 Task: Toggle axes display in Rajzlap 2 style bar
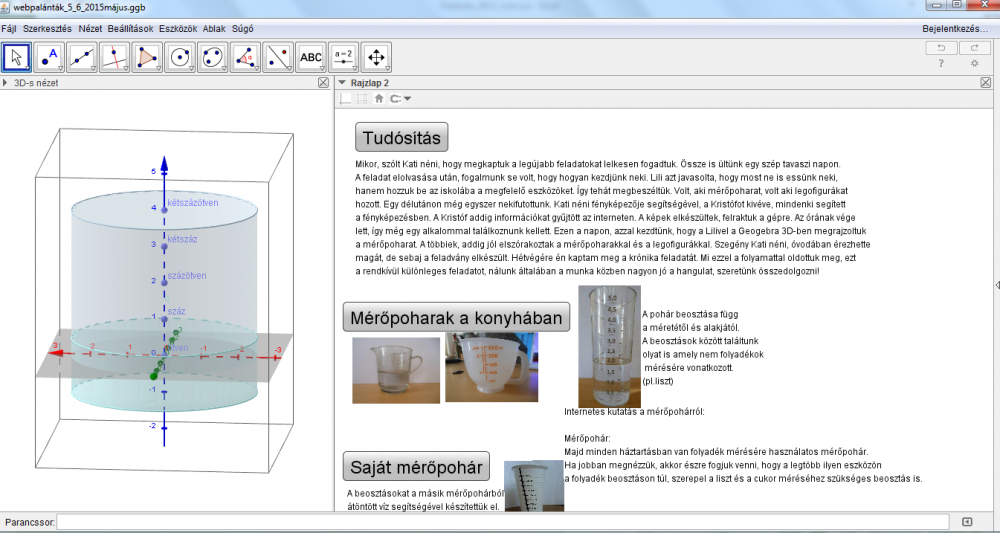pos(346,99)
